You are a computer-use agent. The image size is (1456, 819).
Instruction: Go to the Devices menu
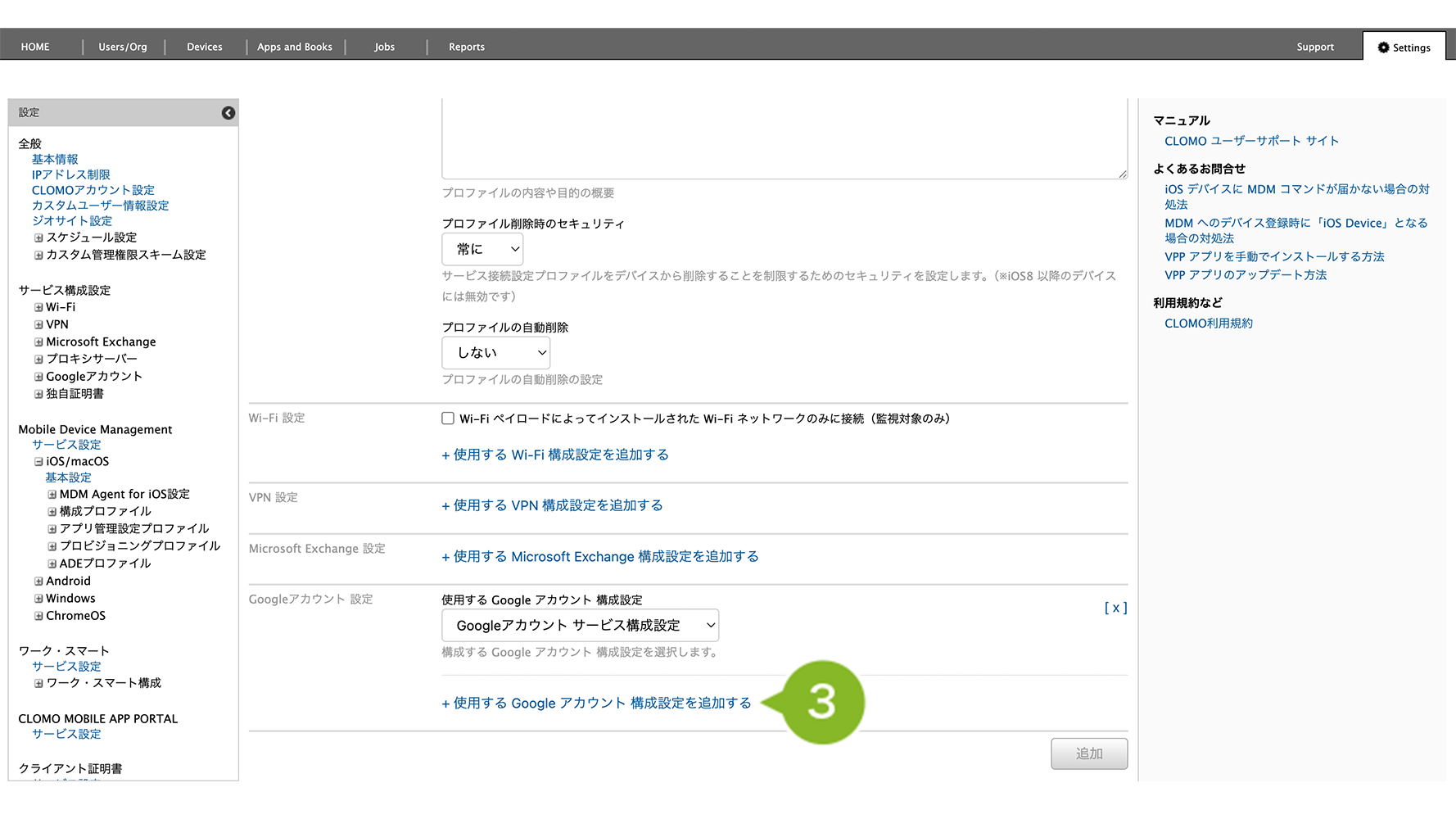(x=205, y=47)
